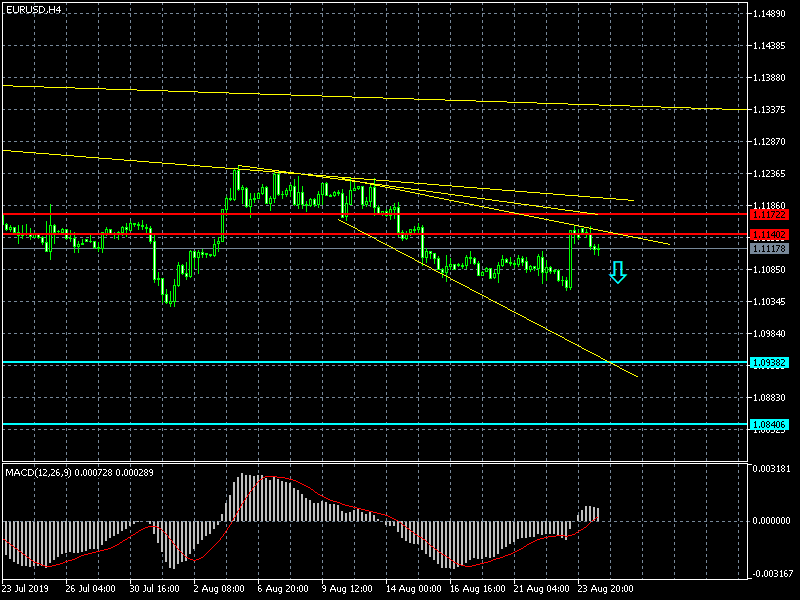Click the -0.003167 MACD scale value
800x600 pixels.
pos(773,574)
